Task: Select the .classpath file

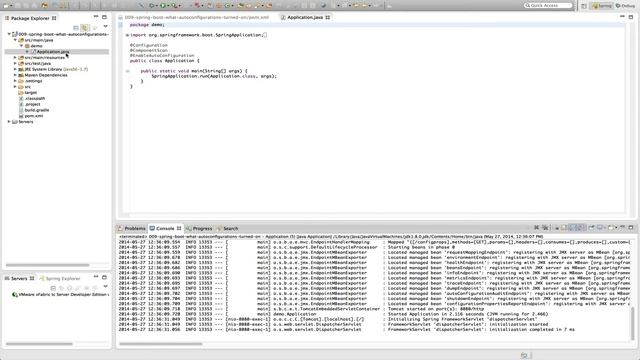Action: (x=35, y=98)
